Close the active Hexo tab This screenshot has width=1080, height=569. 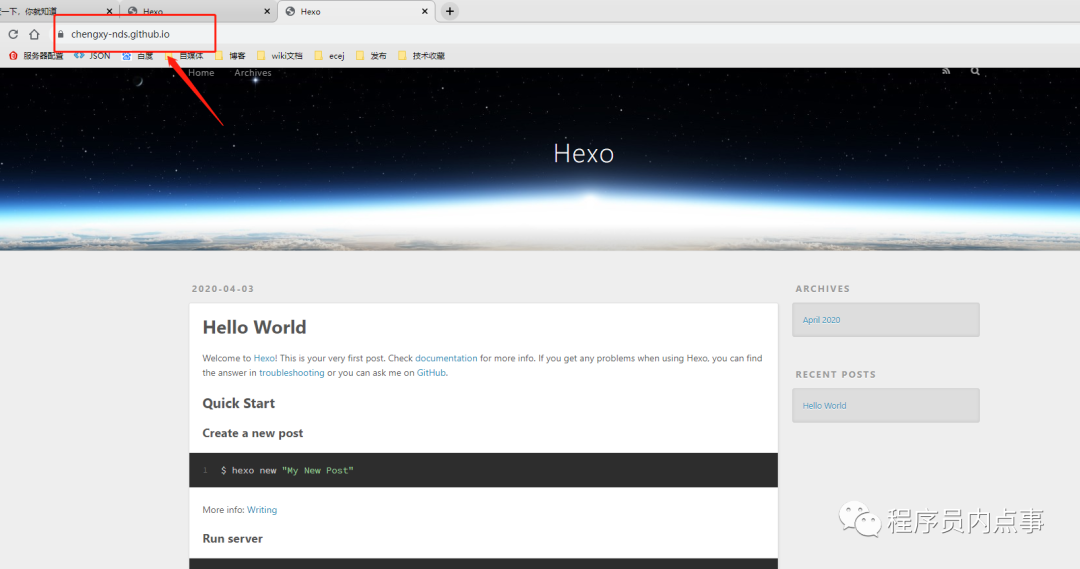[x=424, y=11]
